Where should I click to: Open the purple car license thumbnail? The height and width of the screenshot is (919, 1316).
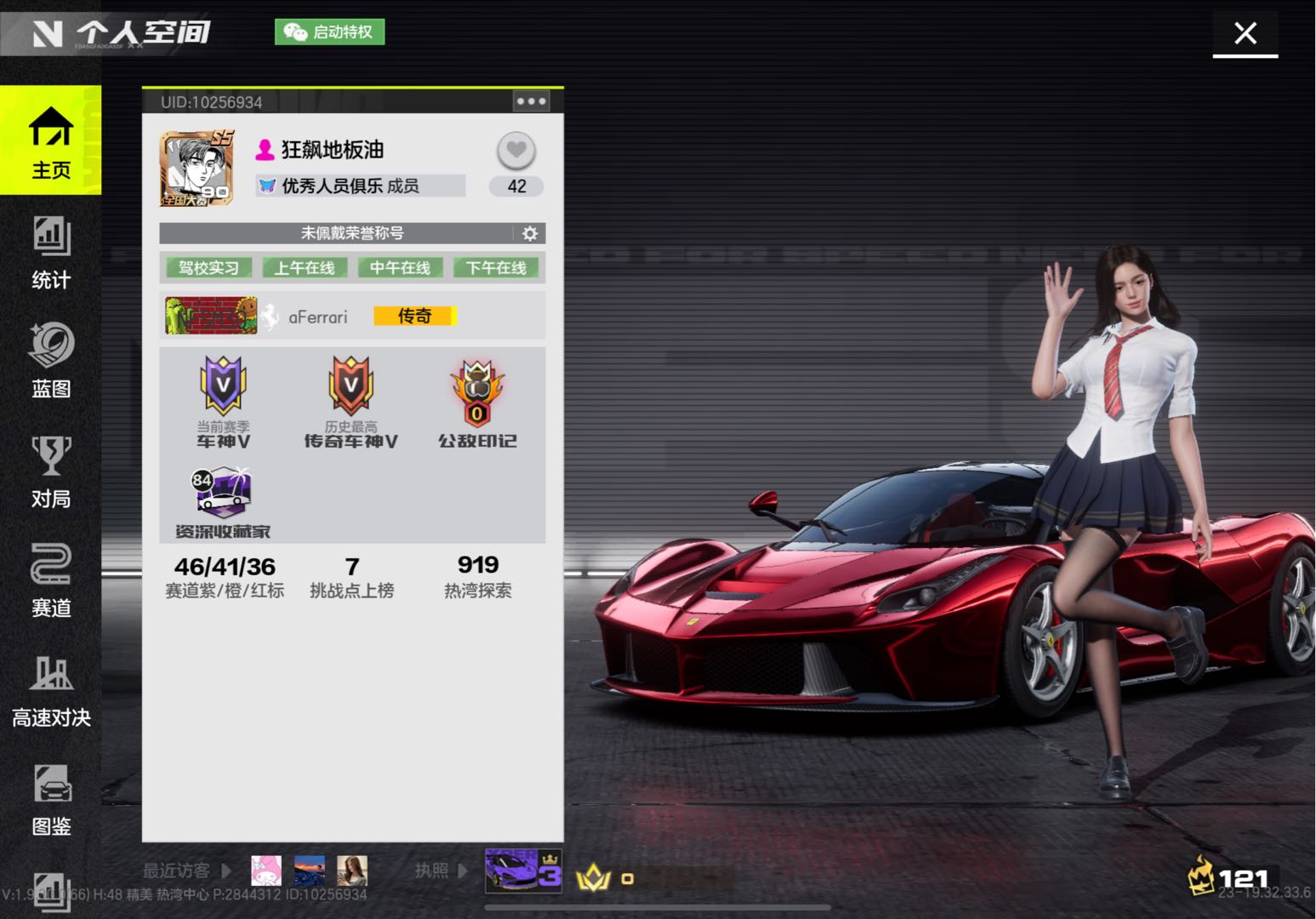click(522, 870)
